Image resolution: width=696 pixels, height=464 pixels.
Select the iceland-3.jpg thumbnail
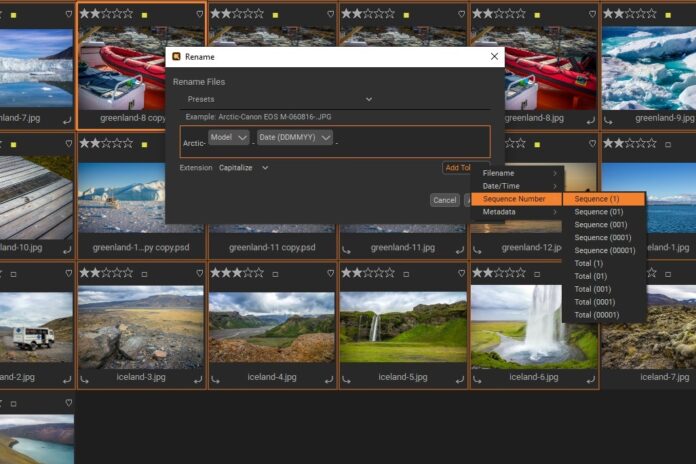point(141,327)
